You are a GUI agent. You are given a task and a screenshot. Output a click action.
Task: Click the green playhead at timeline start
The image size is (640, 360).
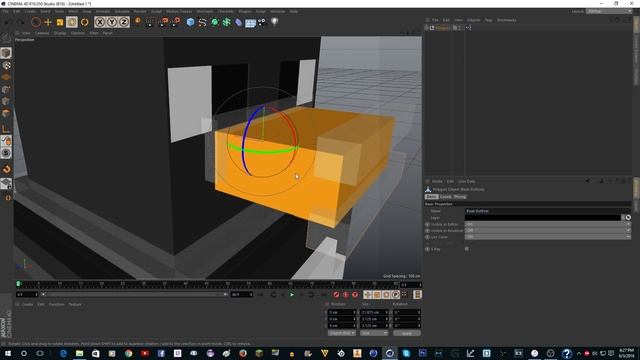18,284
